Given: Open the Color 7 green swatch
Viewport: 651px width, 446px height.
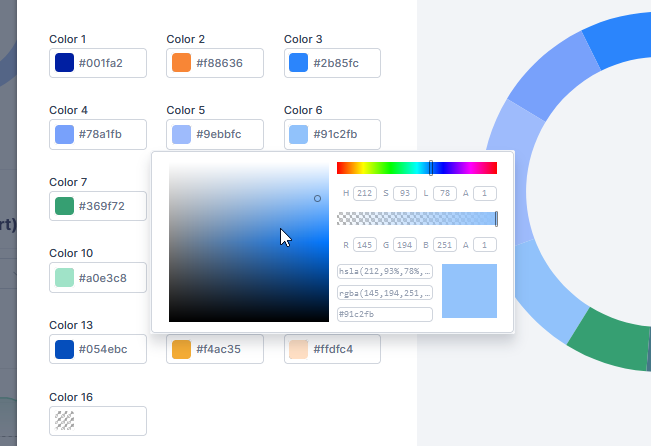Looking at the screenshot, I should pos(64,206).
